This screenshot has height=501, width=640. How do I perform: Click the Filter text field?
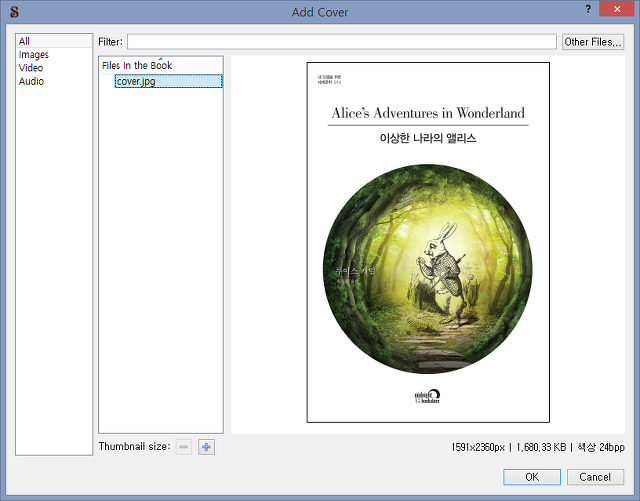342,42
